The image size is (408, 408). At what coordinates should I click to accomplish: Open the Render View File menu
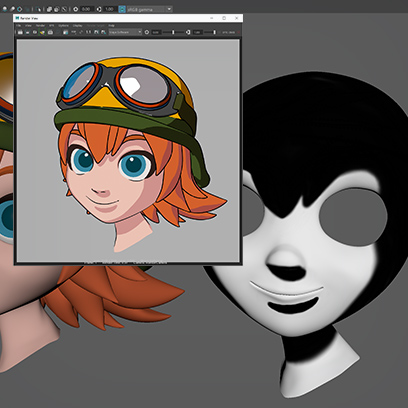[19, 25]
